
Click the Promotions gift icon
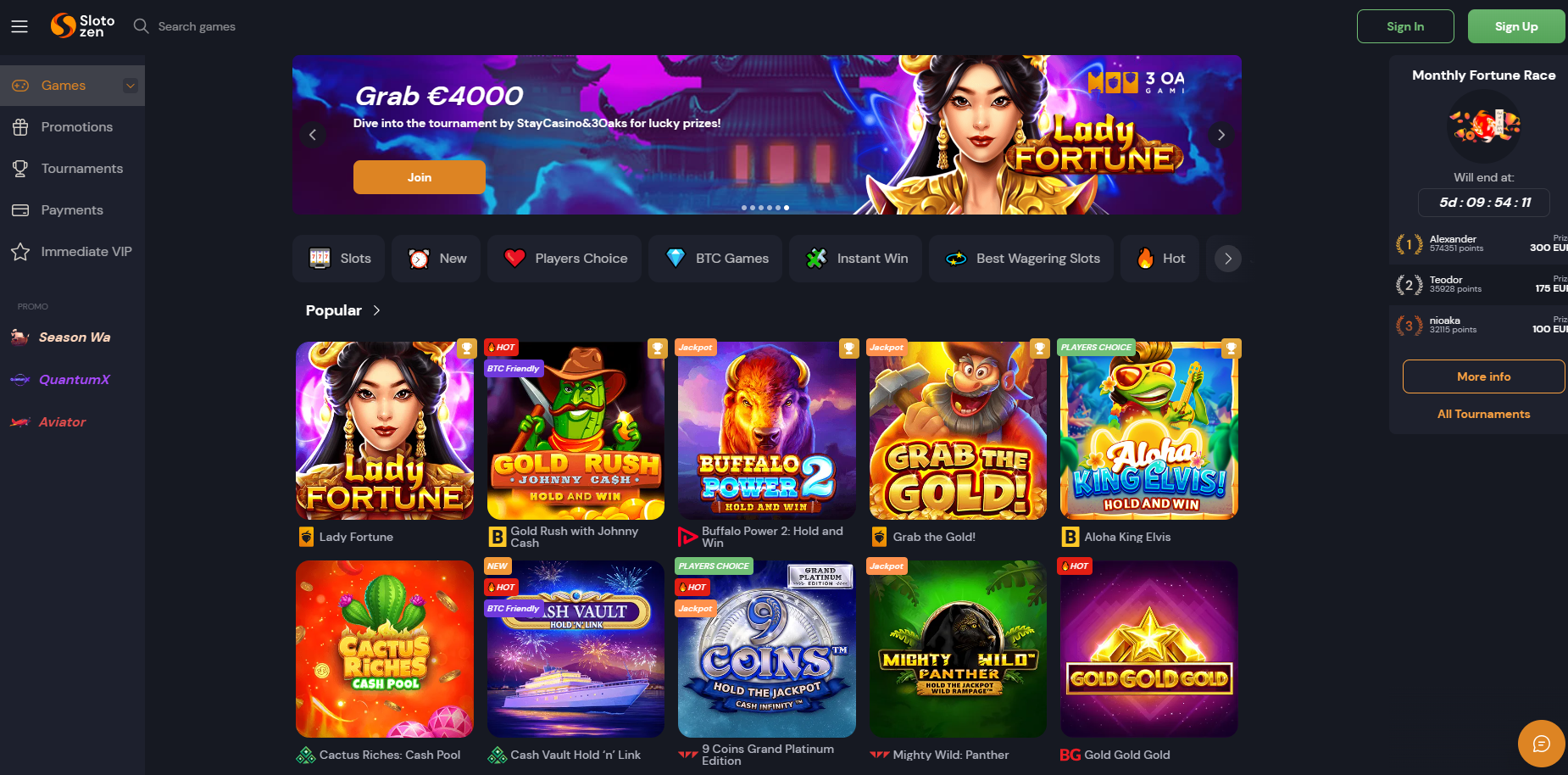[x=20, y=127]
